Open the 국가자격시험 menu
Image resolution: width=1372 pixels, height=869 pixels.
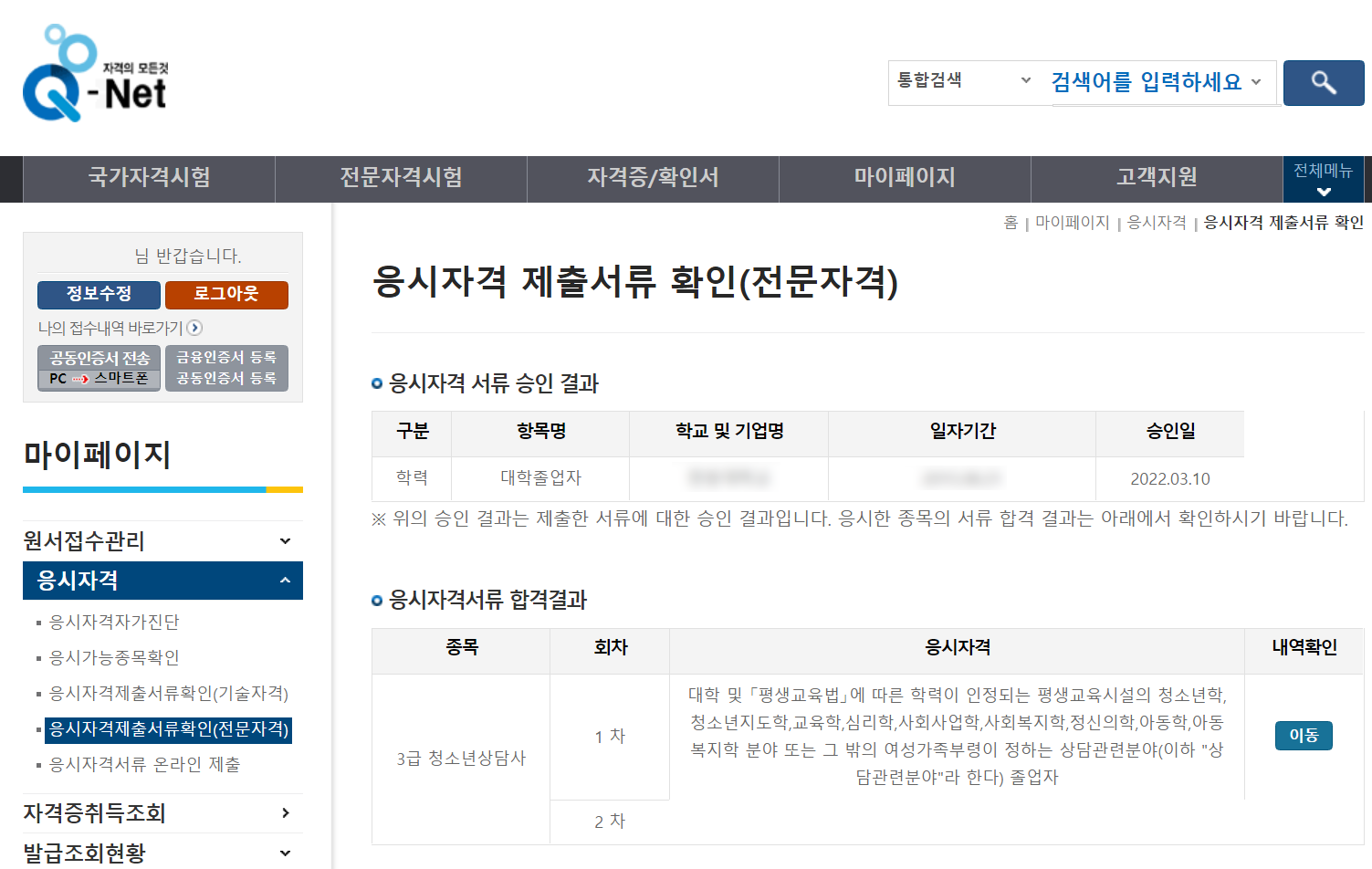pos(149,178)
